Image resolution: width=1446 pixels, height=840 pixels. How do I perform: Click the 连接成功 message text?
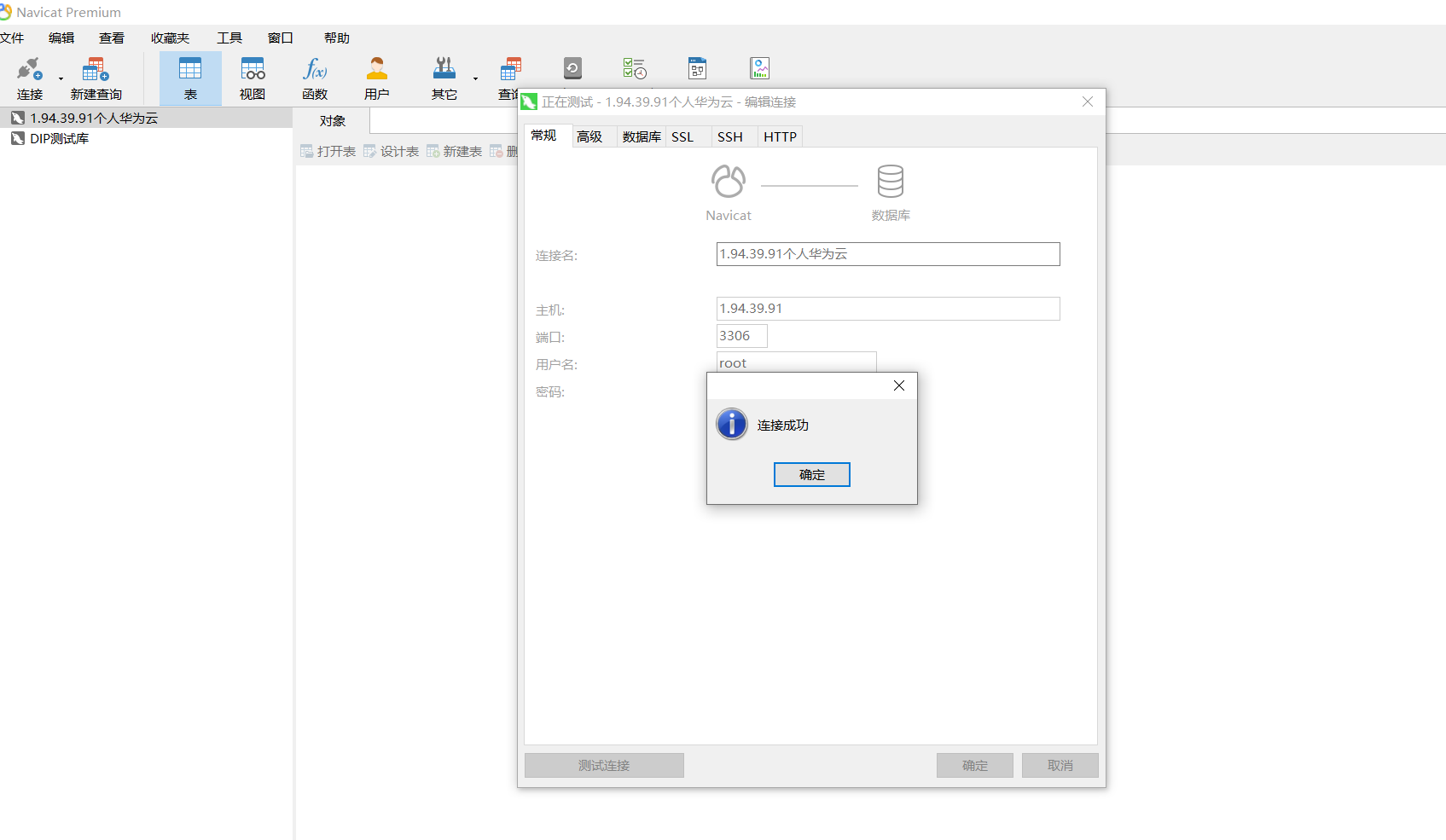[783, 425]
